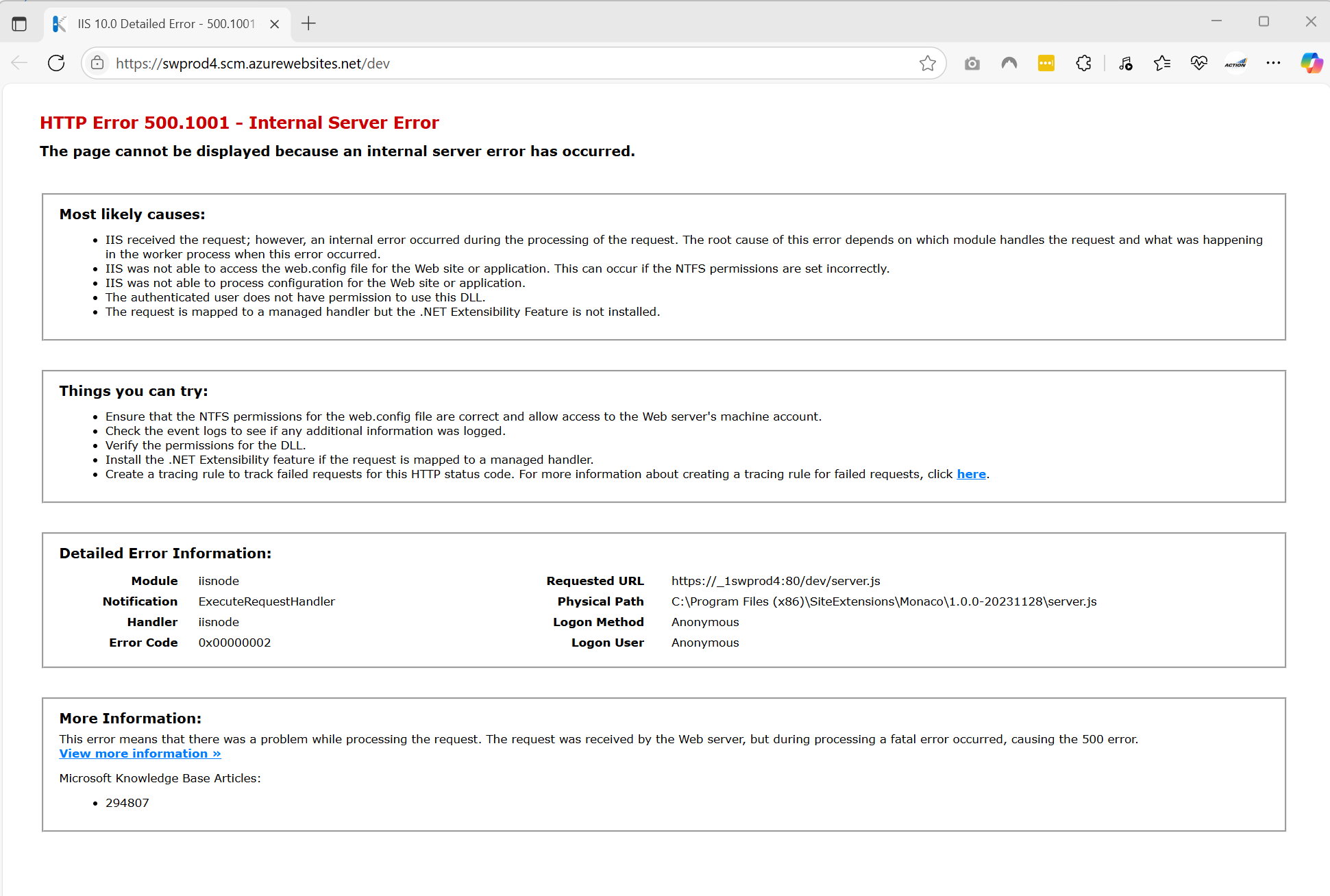The height and width of the screenshot is (896, 1330).
Task: Open the NordPass password manager extension
Action: pyautogui.click(x=1046, y=62)
